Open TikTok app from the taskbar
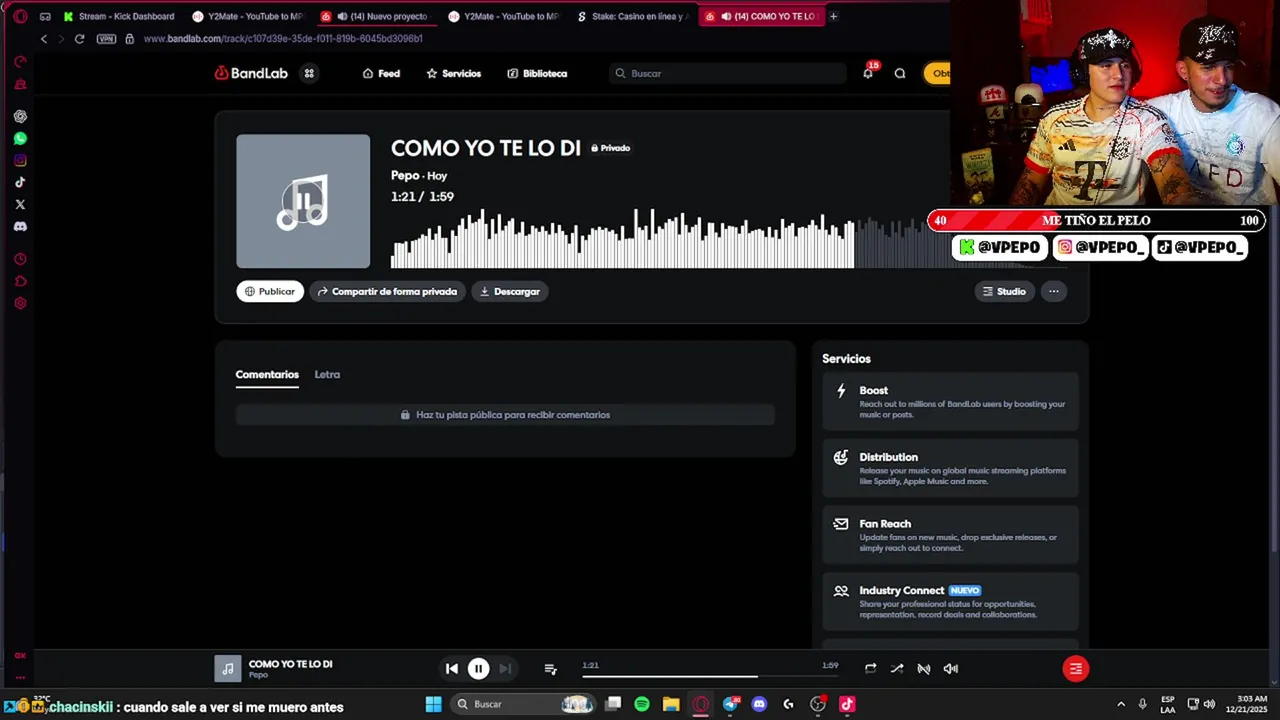 click(847, 704)
